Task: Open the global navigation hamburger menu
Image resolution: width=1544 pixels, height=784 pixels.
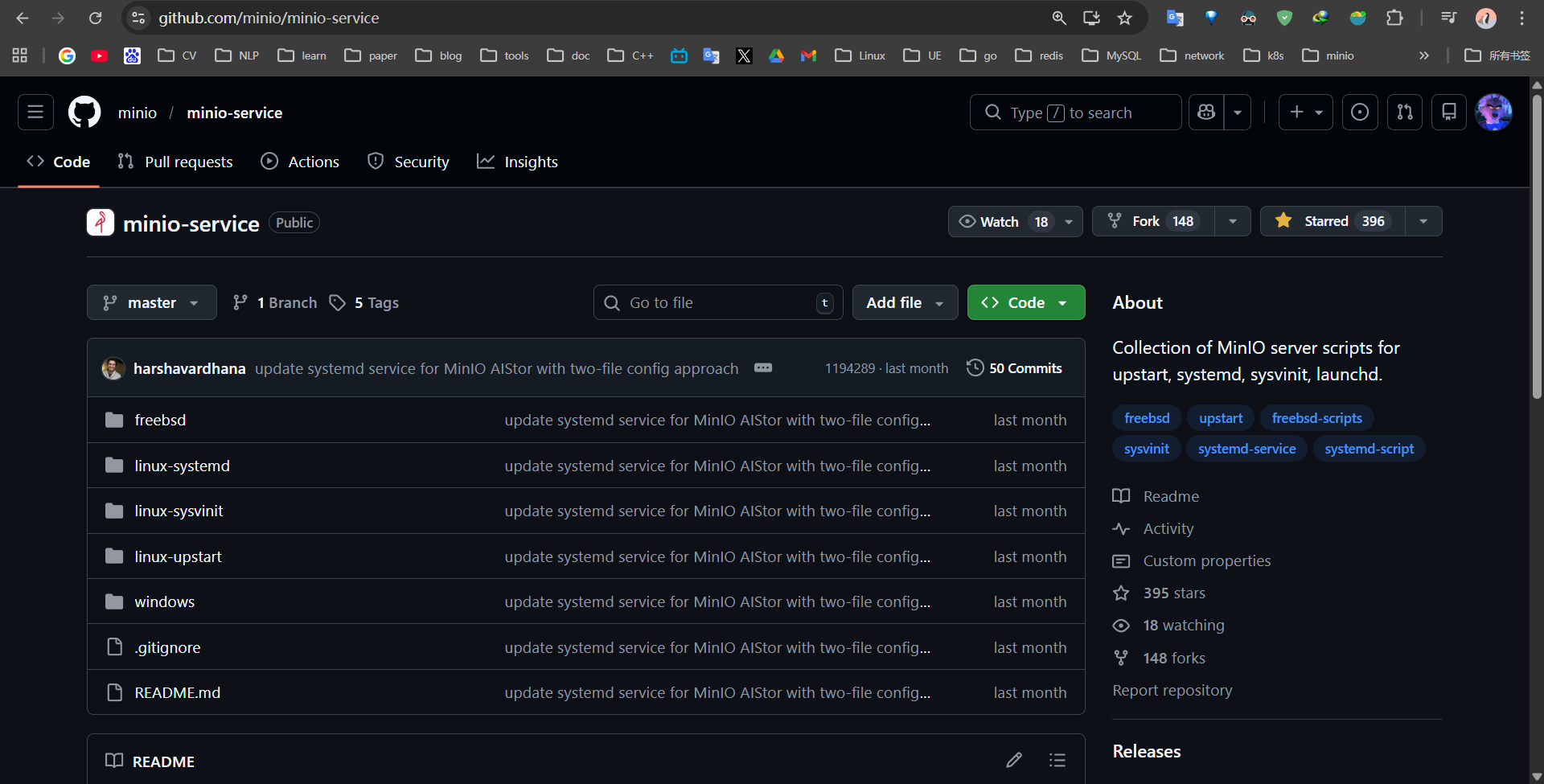Action: coord(35,113)
